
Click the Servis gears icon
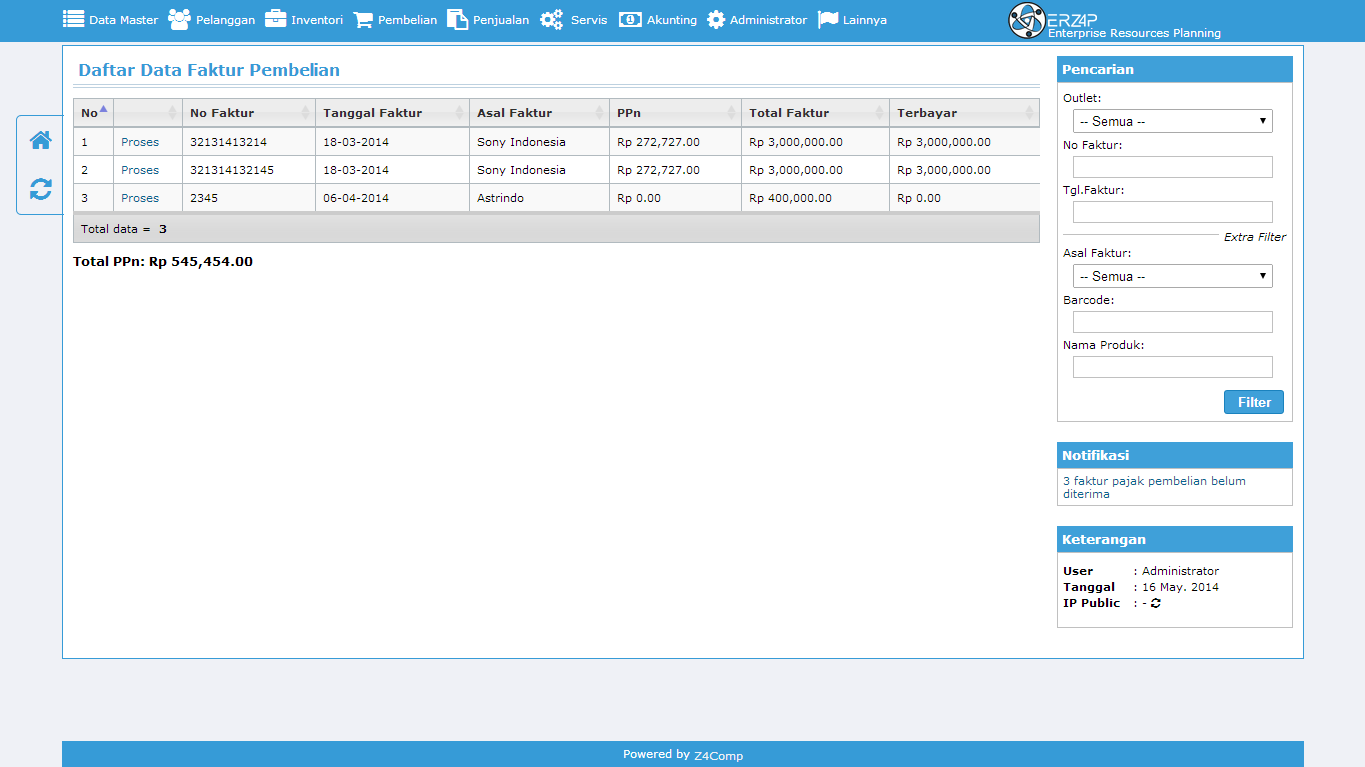coord(552,19)
